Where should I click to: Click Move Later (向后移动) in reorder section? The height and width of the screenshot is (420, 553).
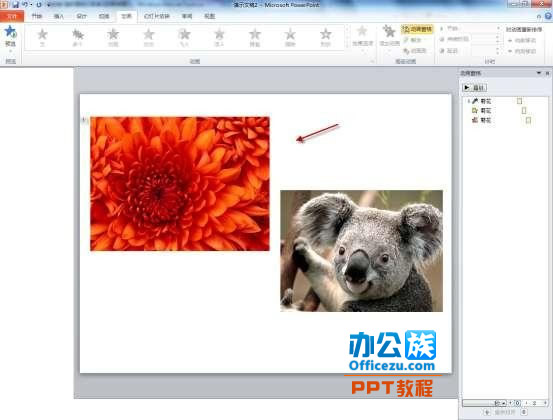[x=522, y=51]
